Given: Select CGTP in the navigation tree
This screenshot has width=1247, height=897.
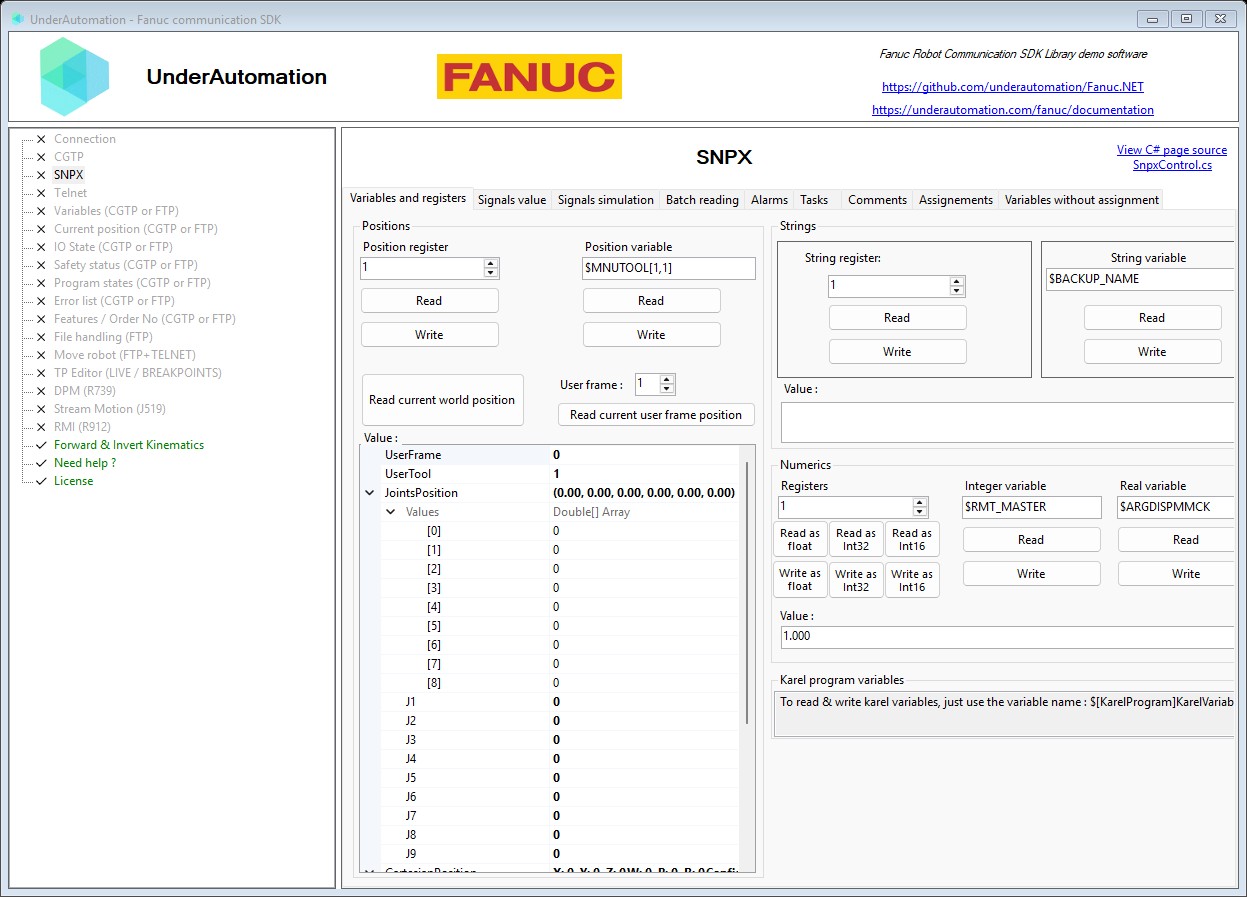Looking at the screenshot, I should pos(69,157).
